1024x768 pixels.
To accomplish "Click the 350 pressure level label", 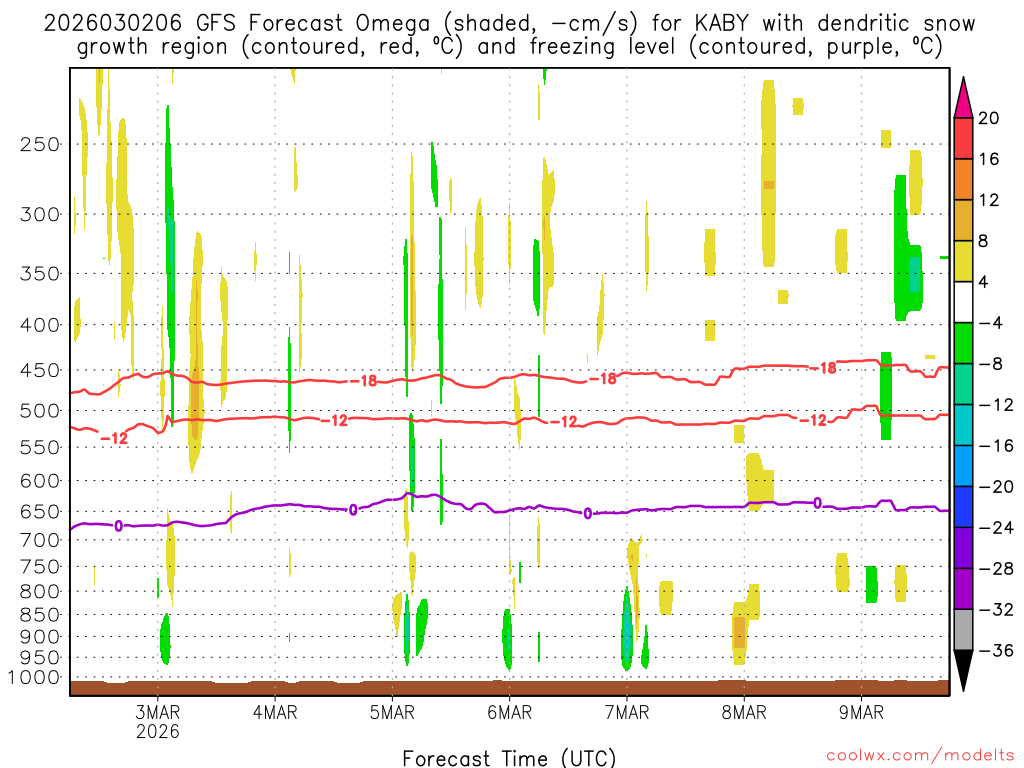I will pos(40,274).
